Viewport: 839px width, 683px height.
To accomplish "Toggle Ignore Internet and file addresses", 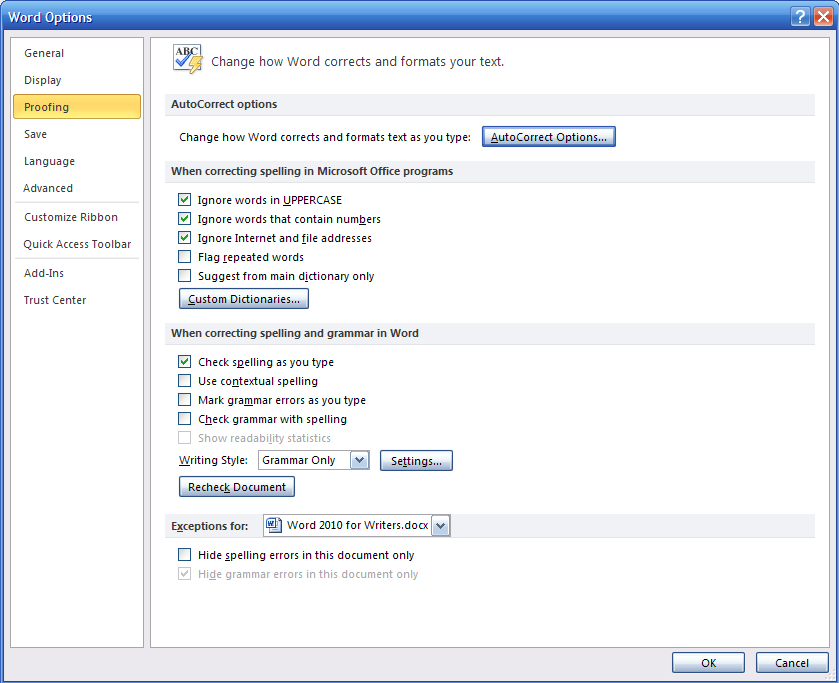I will (x=185, y=238).
